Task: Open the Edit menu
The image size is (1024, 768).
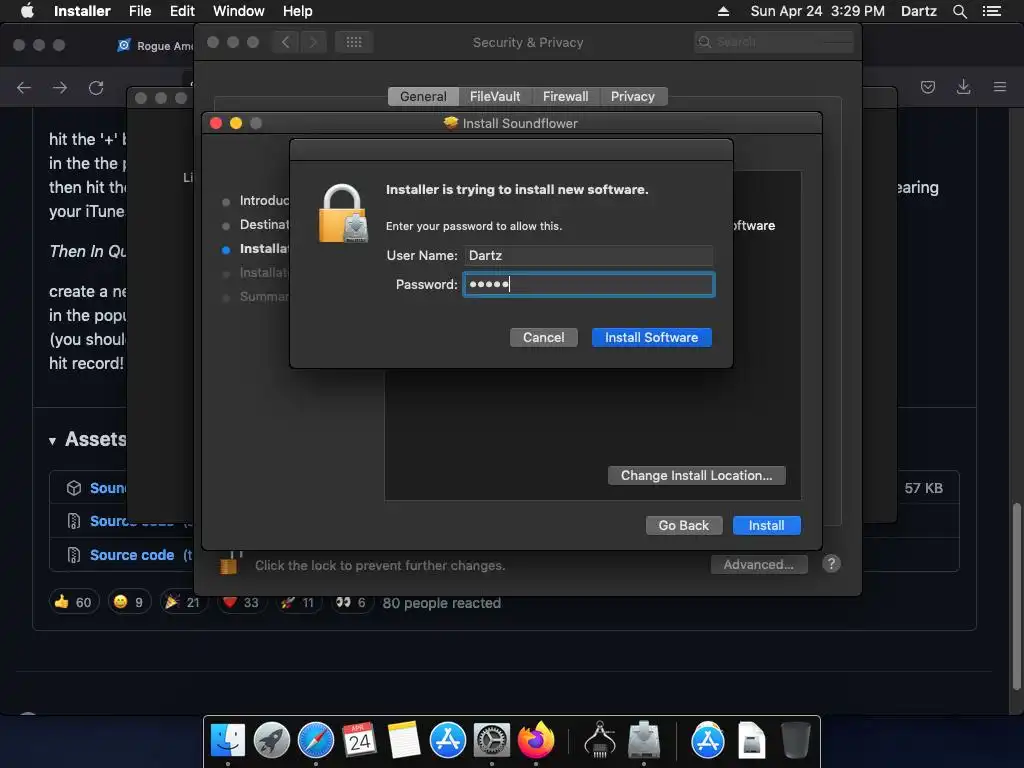Action: pos(182,11)
